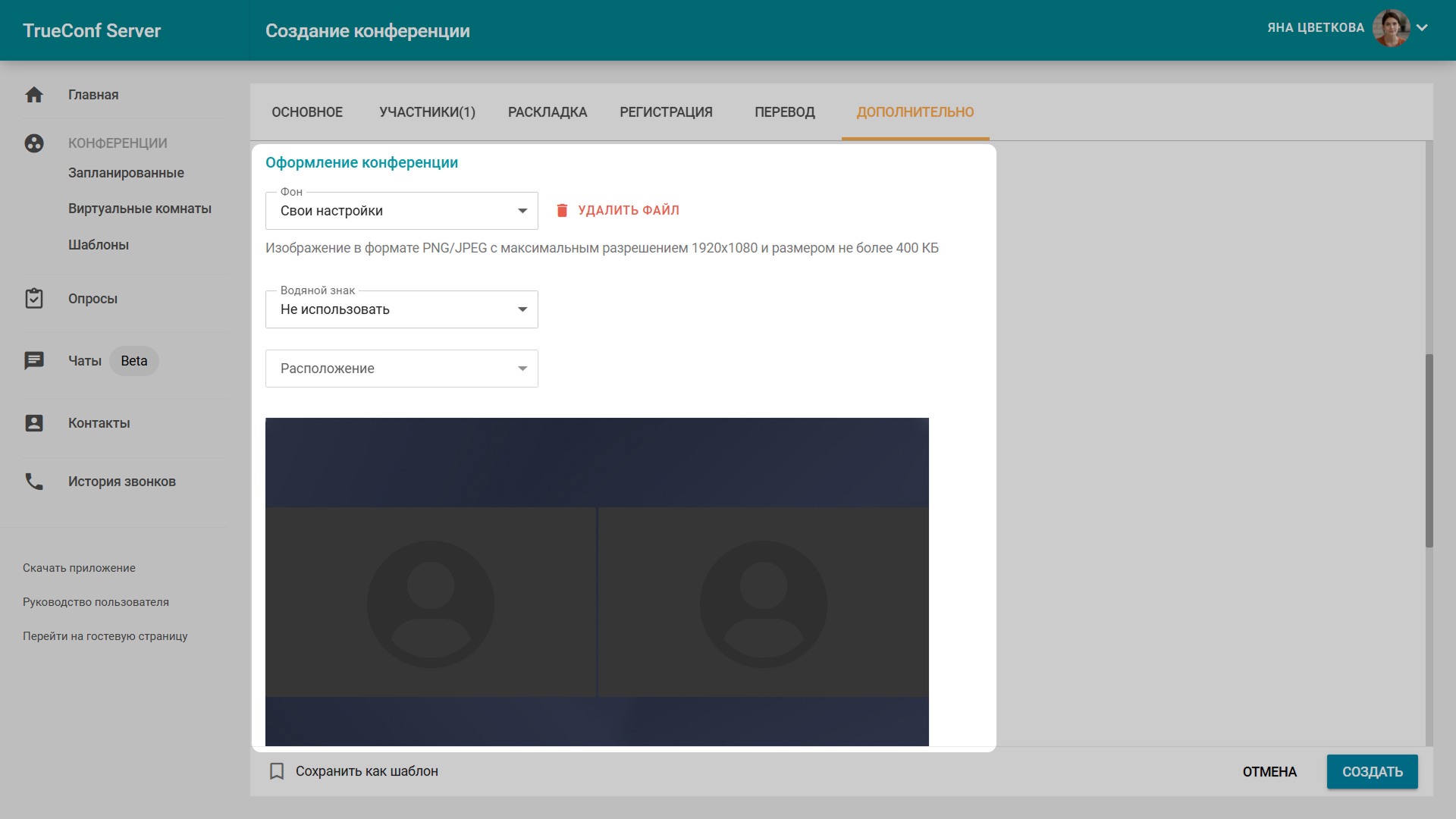This screenshot has height=819, width=1456.
Task: Open Виртуальные комнаты
Action: 140,209
